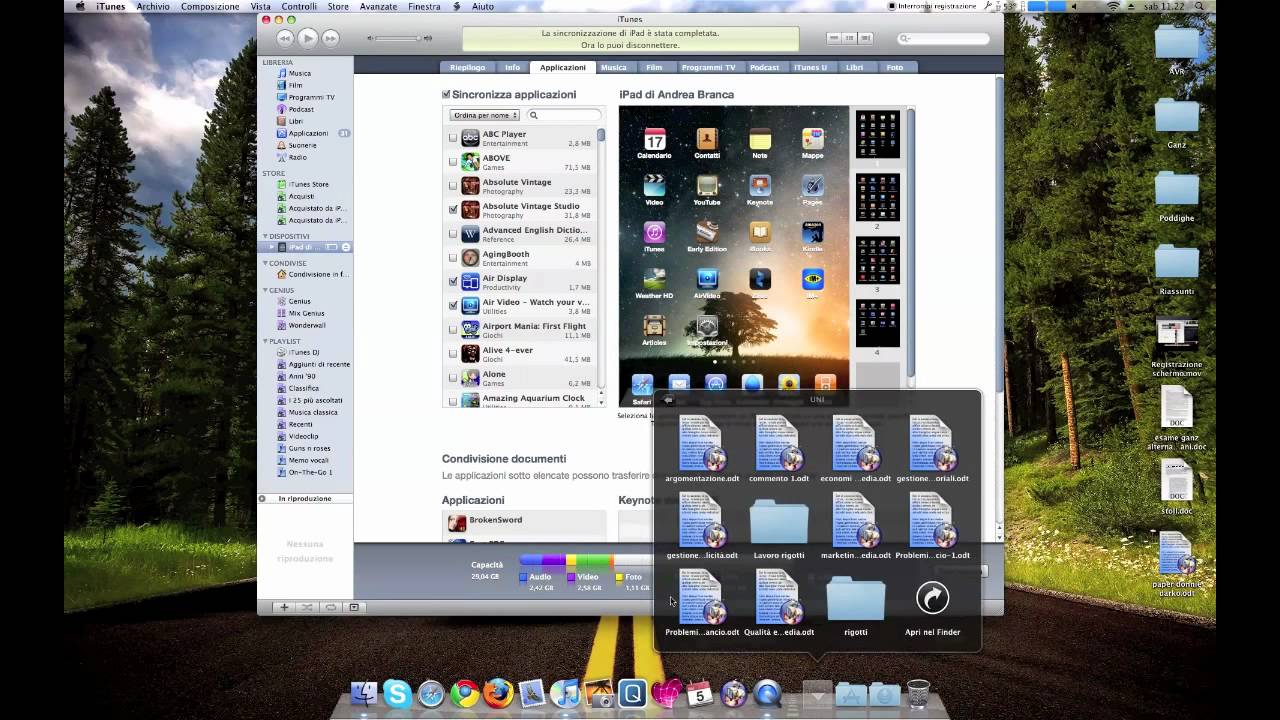1280x720 pixels.
Task: Select the Contatti app icon on iPad preview
Action: click(707, 143)
